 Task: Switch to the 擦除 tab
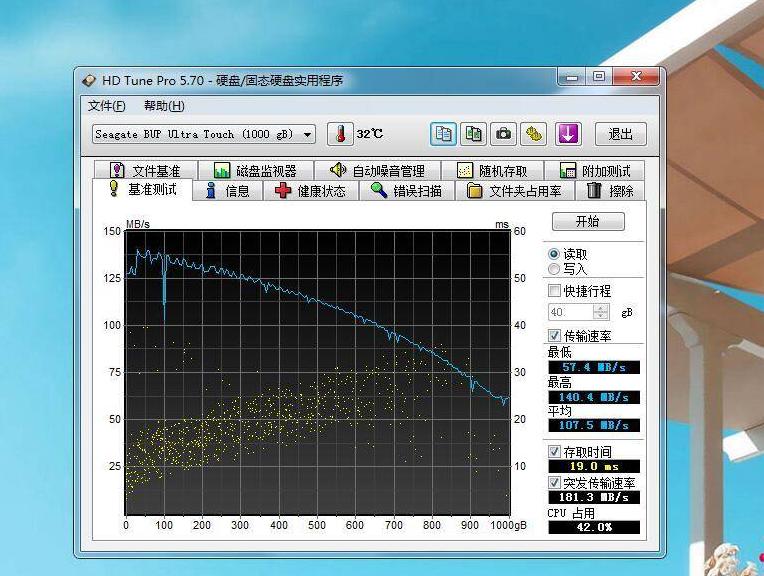[610, 191]
